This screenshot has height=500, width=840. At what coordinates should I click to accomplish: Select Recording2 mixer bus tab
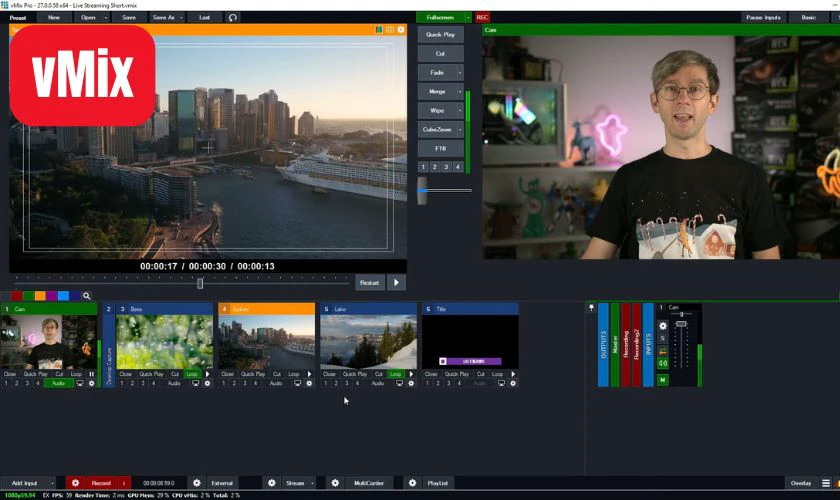pyautogui.click(x=636, y=345)
